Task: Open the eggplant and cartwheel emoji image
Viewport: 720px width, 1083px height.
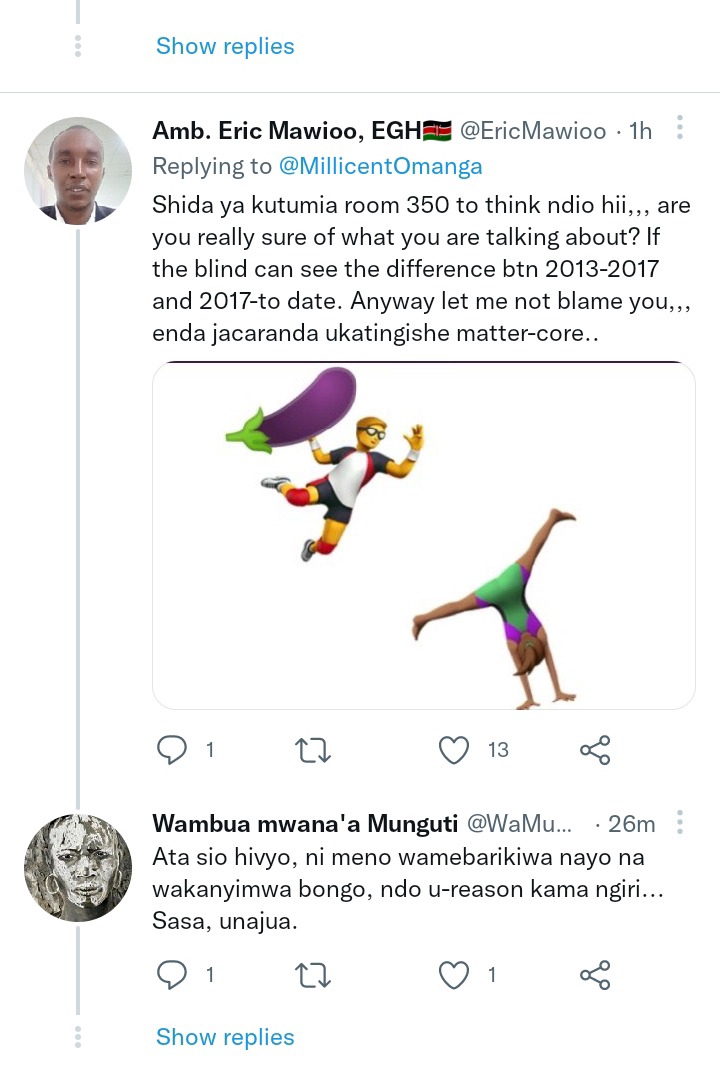Action: [x=424, y=535]
